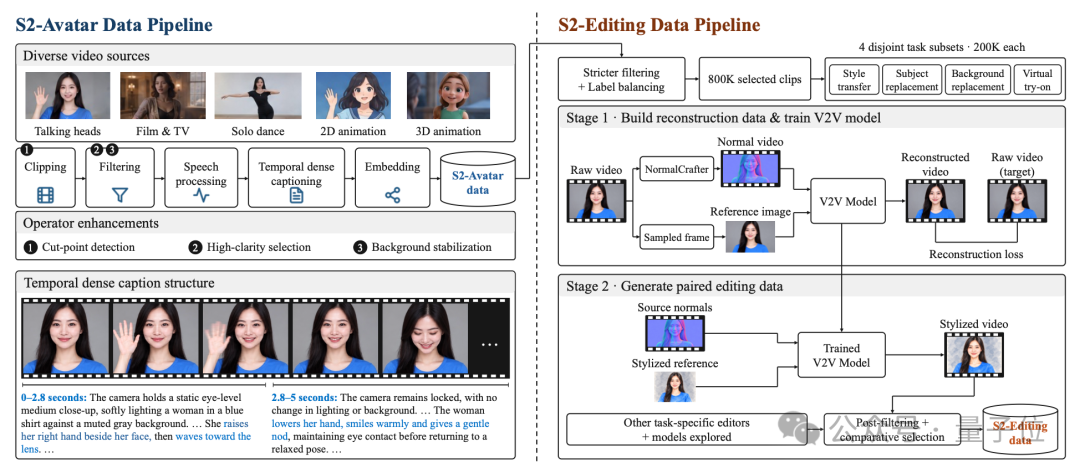
Task: Click the caption frame of the woman looking down
Action: pos(425,339)
